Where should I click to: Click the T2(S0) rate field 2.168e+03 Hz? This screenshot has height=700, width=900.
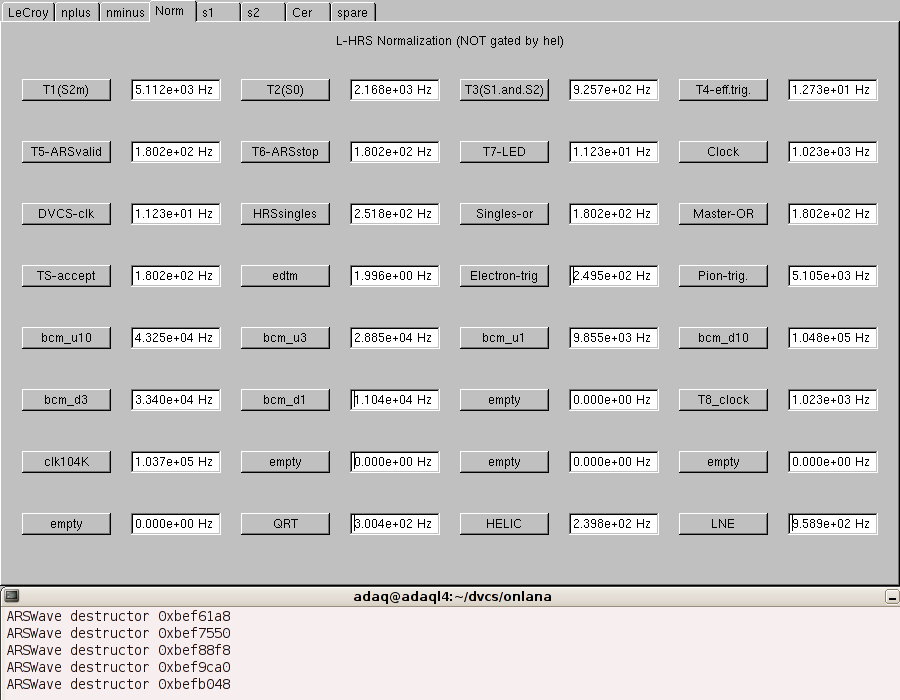click(395, 90)
